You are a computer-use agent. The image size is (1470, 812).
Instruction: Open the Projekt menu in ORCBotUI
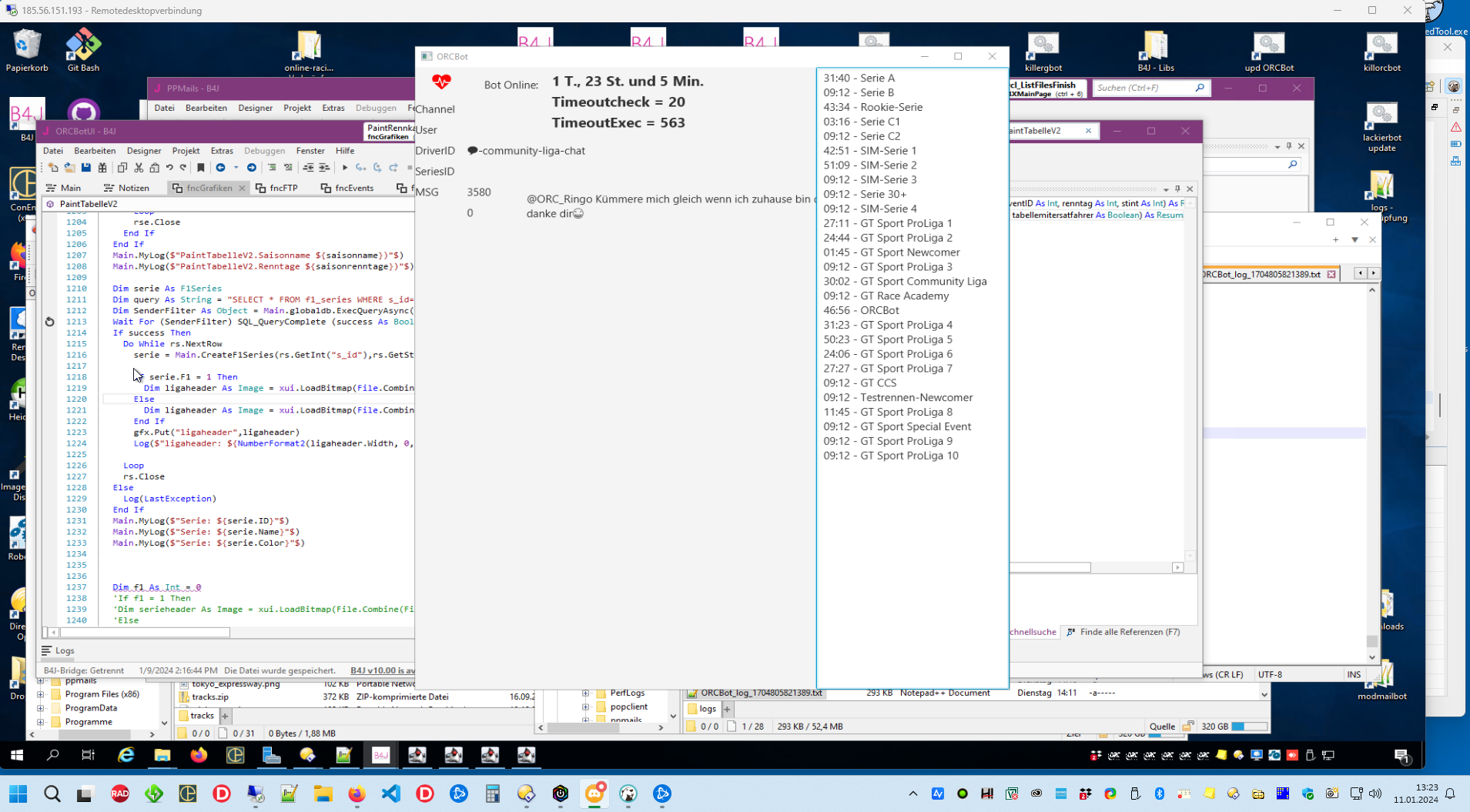[x=186, y=151]
